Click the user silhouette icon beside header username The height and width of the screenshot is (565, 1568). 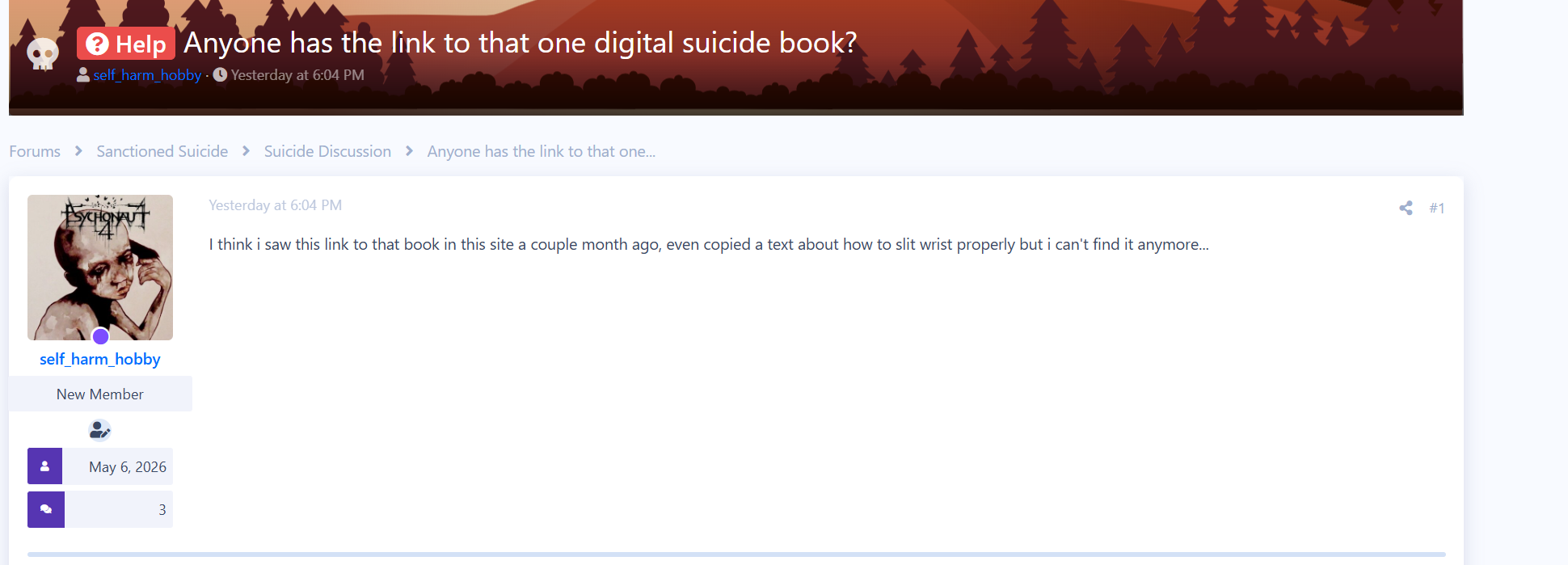click(83, 75)
